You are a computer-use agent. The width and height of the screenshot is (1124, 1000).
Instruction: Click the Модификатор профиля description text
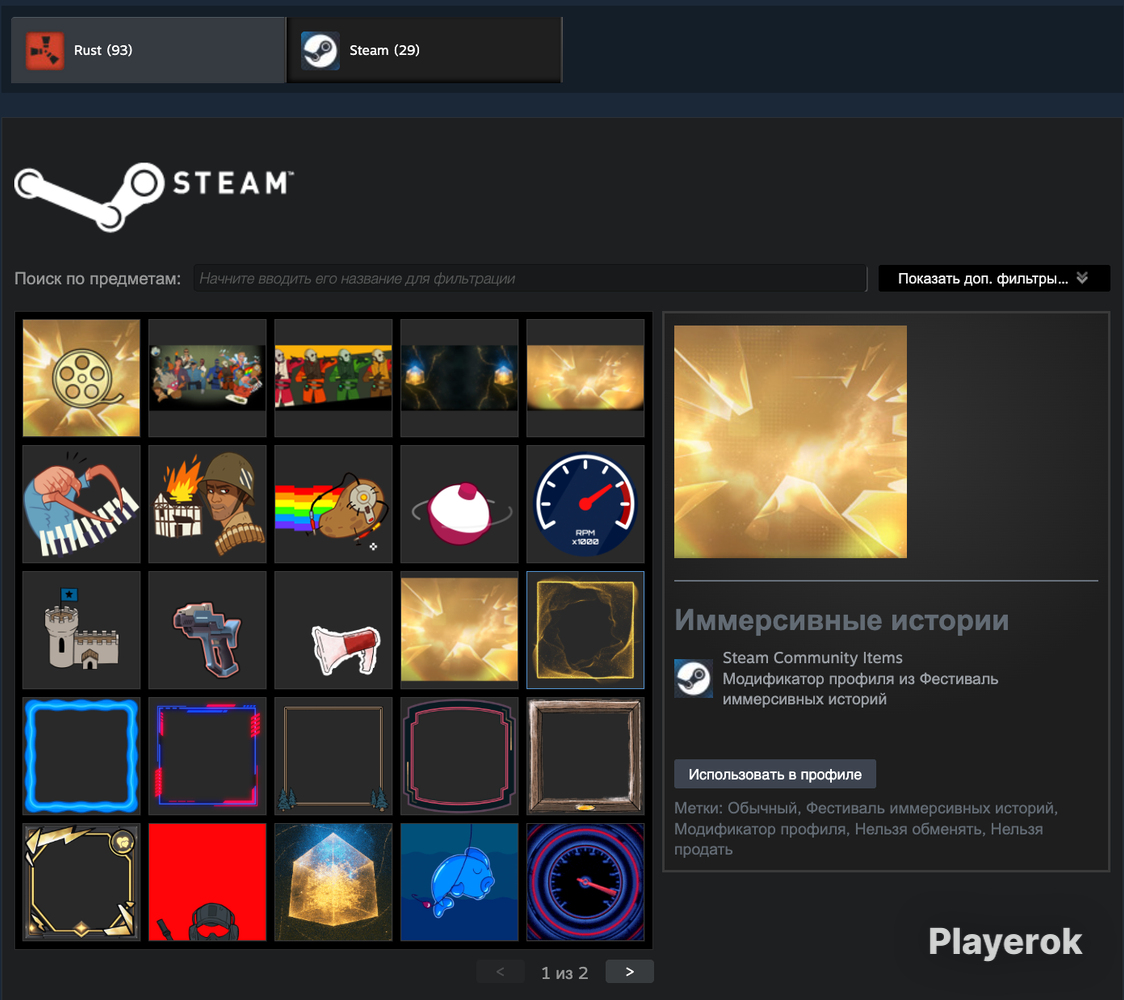(860, 689)
